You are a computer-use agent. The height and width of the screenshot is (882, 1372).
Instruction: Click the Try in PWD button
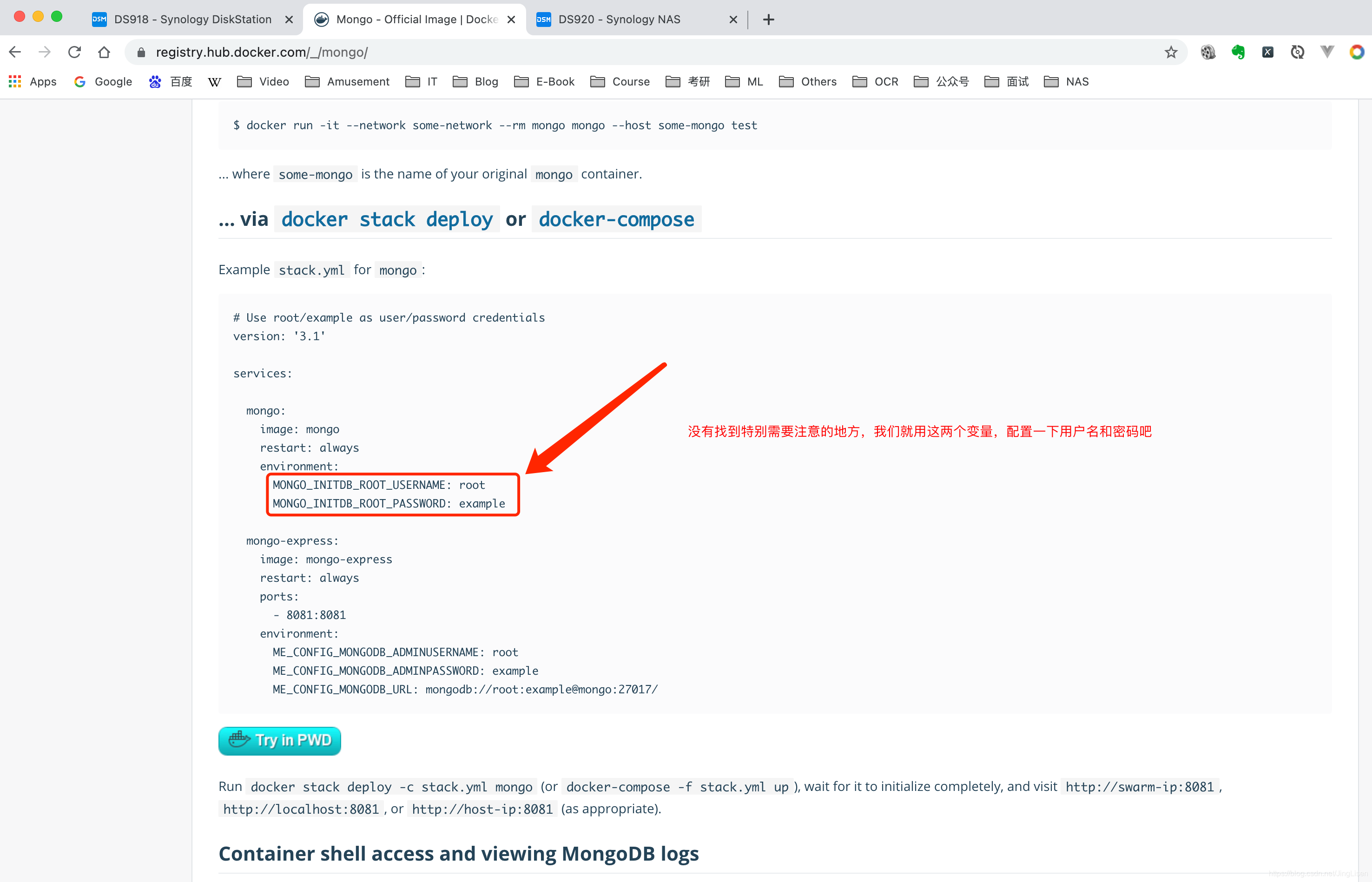(x=279, y=741)
